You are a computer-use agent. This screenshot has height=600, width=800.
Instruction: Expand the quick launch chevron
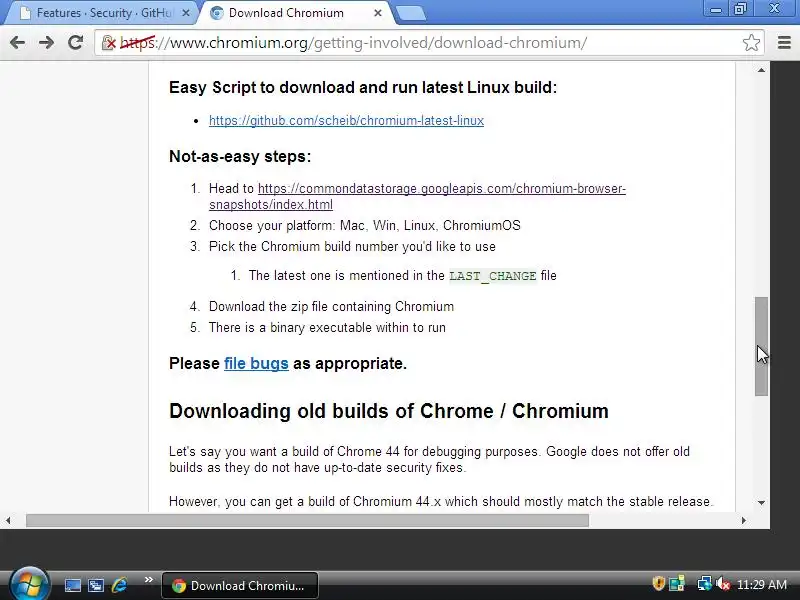[148, 580]
